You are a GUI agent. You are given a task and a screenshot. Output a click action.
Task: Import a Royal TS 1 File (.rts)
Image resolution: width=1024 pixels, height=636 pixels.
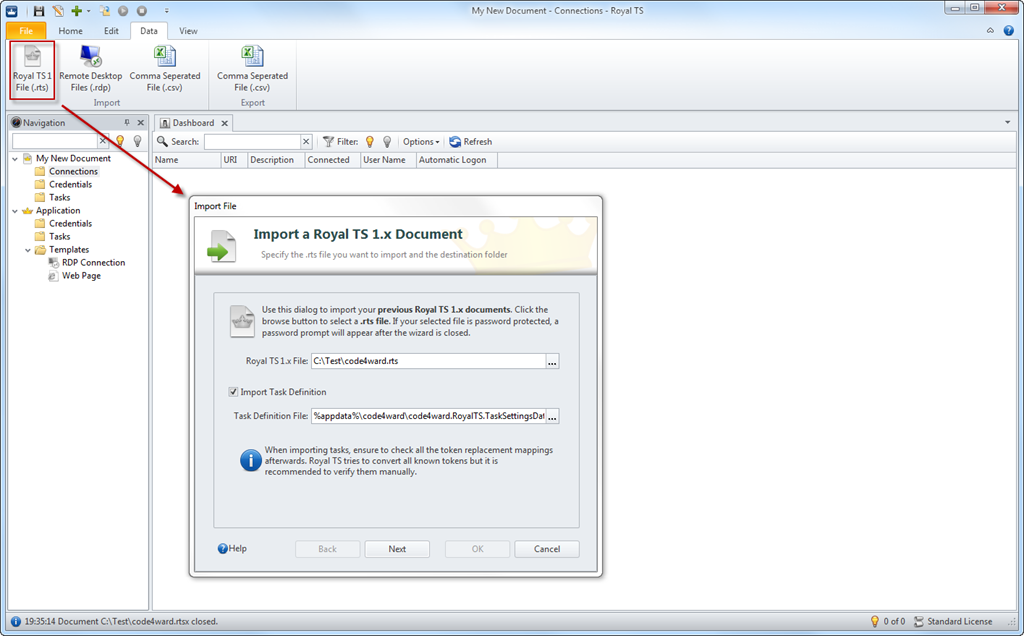pyautogui.click(x=32, y=70)
